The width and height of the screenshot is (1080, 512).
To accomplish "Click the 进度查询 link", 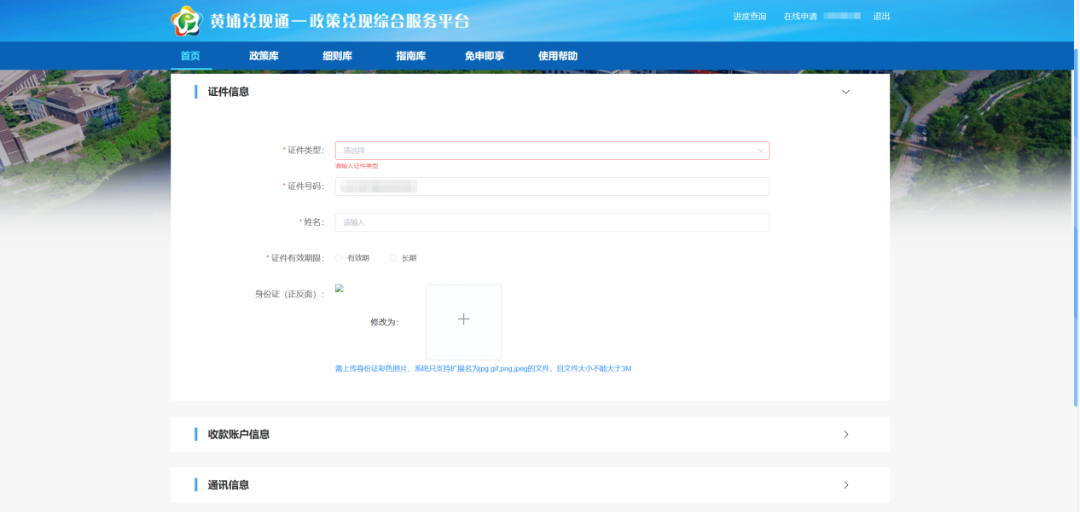I will coord(749,16).
